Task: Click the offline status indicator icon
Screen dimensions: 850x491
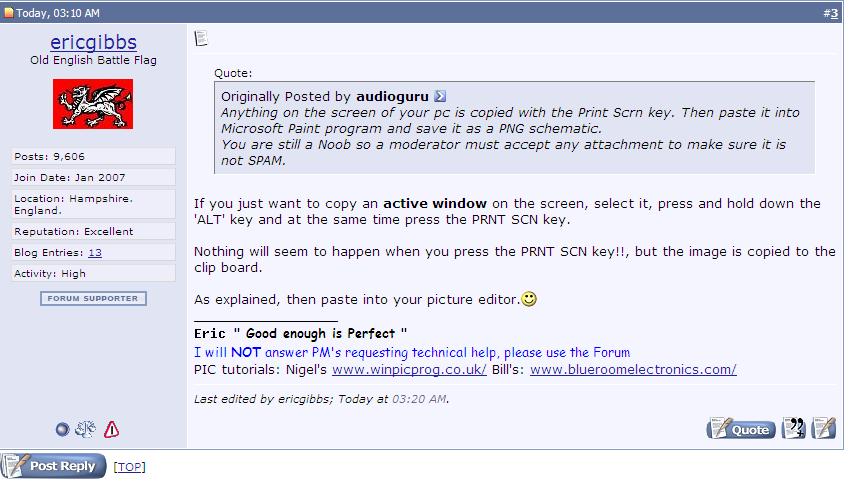Action: (x=62, y=430)
